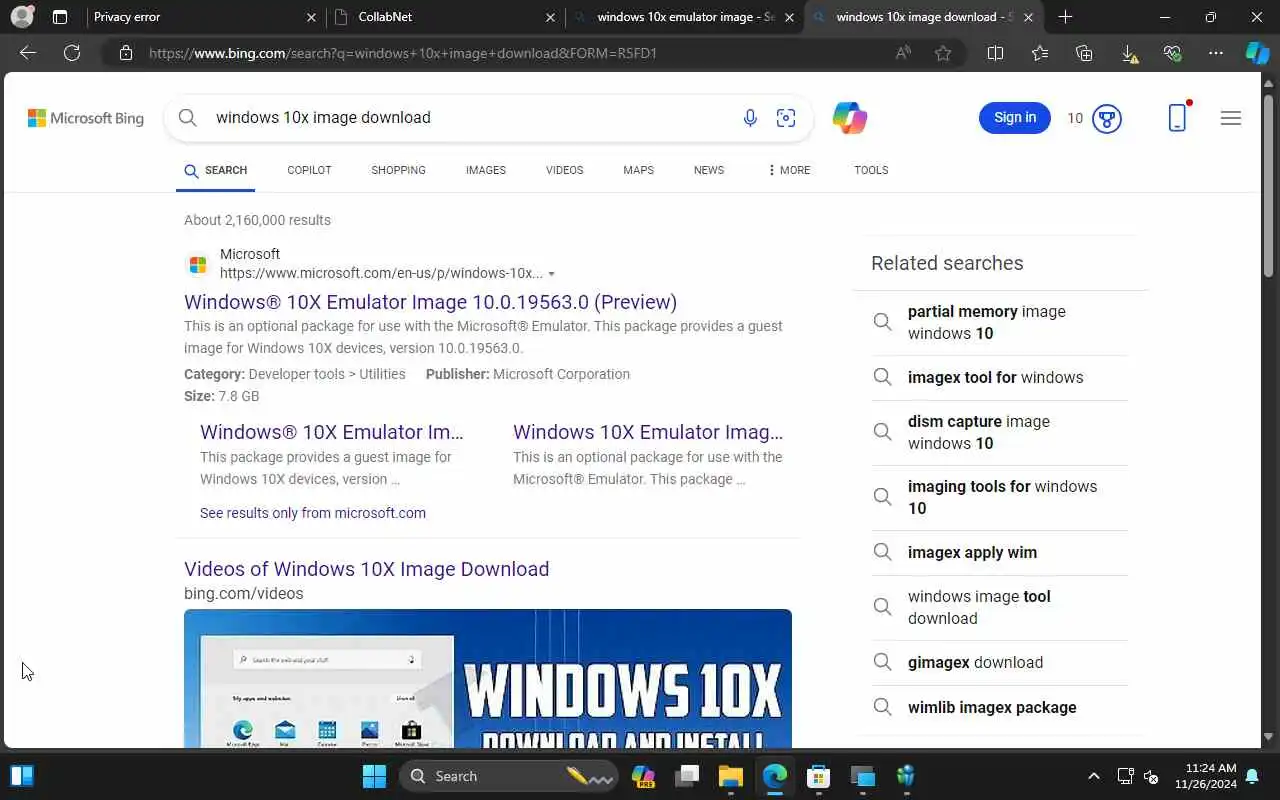
Task: Start voice search with the microphone icon
Action: point(750,118)
